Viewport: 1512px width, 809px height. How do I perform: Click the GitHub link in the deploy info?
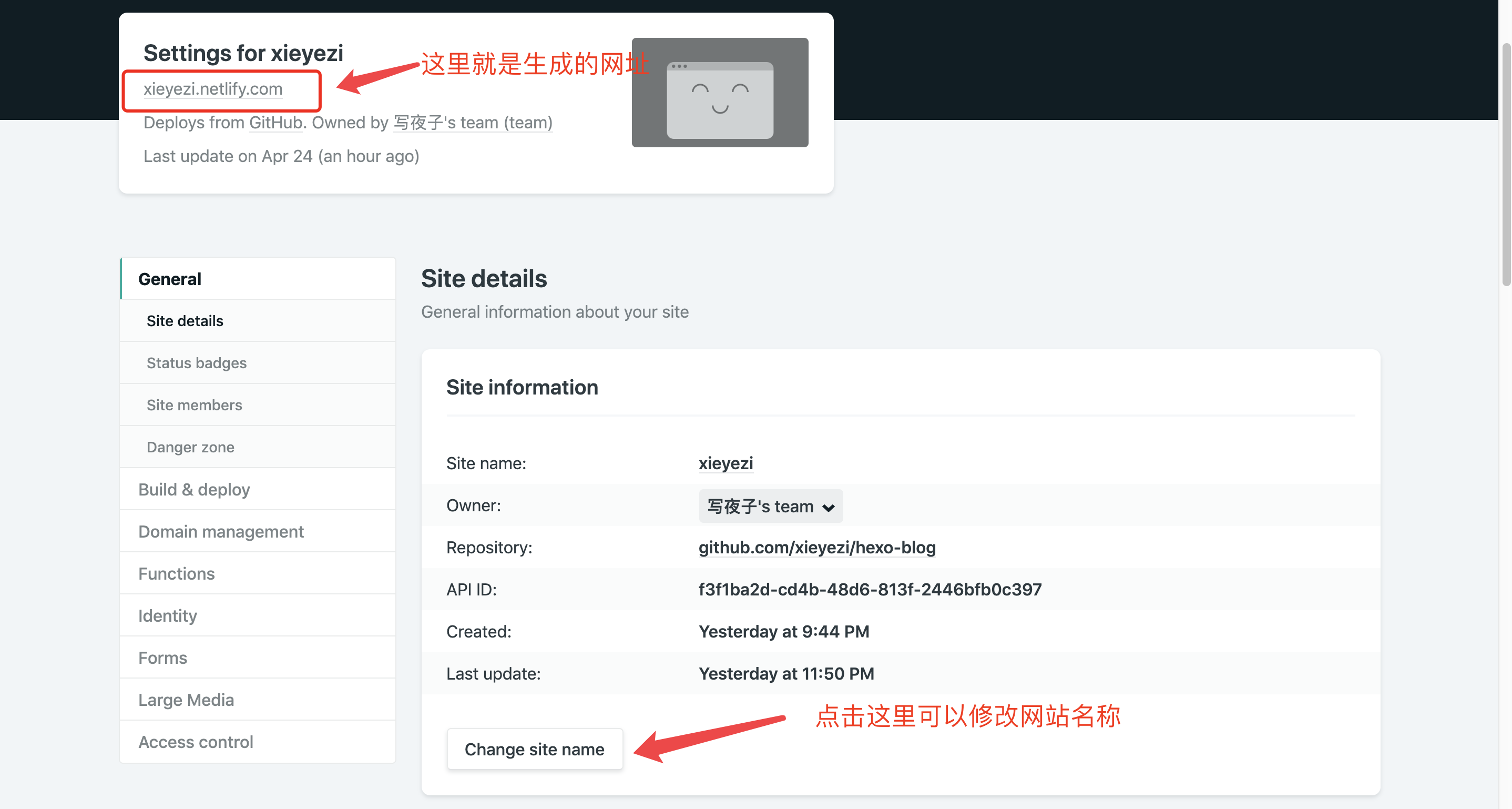click(x=275, y=122)
